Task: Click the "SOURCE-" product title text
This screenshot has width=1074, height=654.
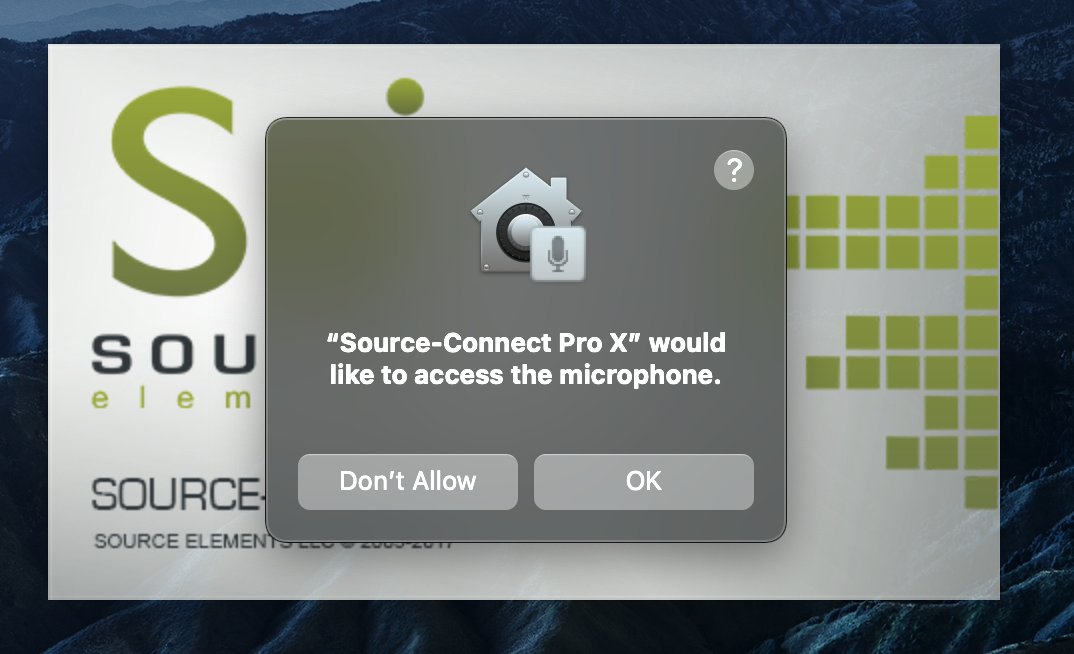Action: coord(178,494)
